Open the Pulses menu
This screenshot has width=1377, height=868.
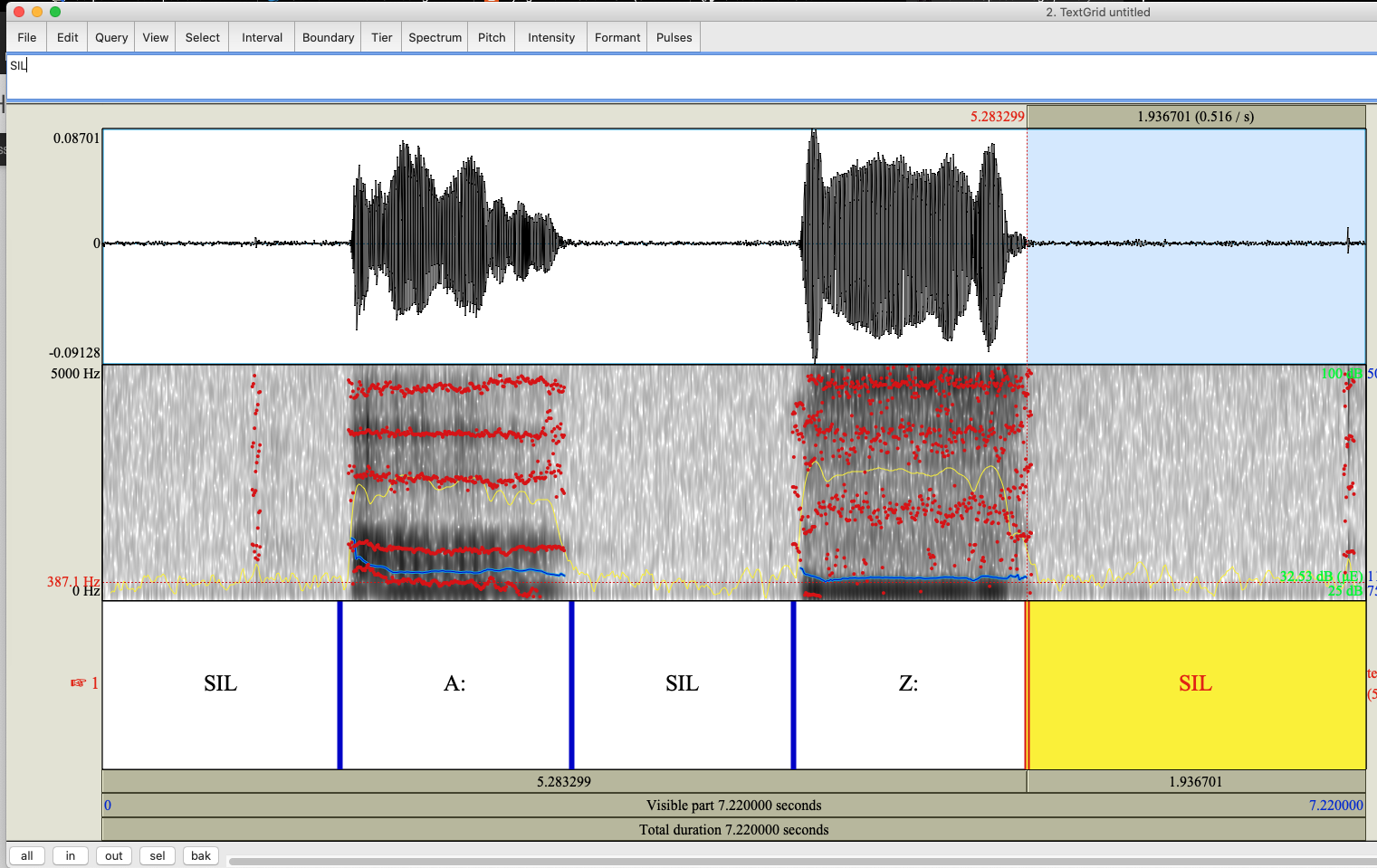674,37
